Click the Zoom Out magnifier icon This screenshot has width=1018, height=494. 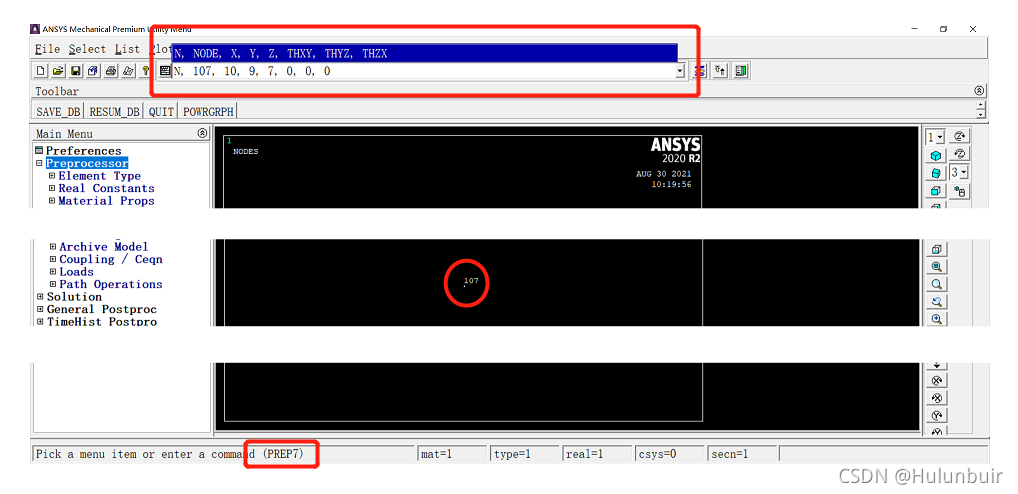tap(937, 284)
